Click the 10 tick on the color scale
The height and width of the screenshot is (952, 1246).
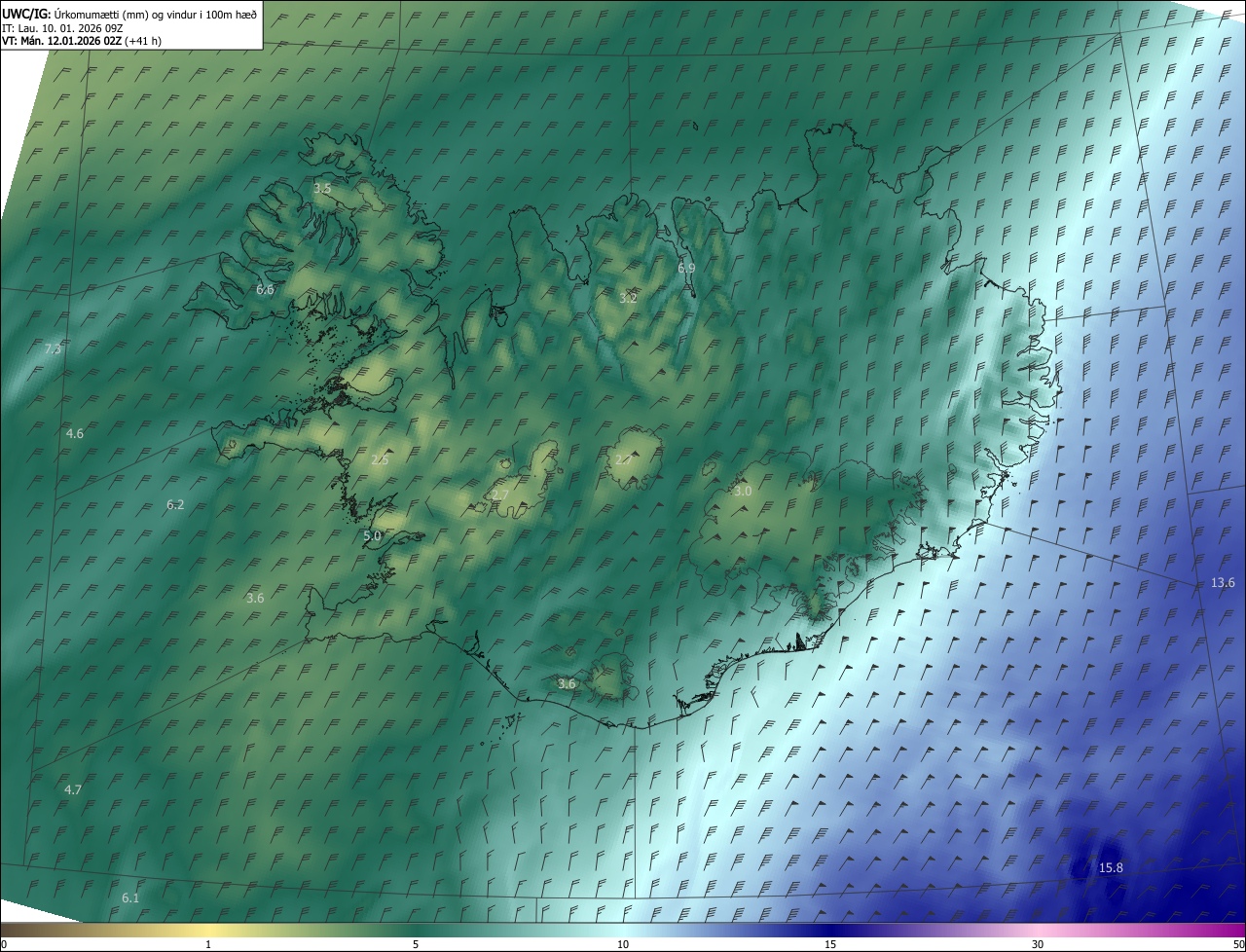(623, 945)
